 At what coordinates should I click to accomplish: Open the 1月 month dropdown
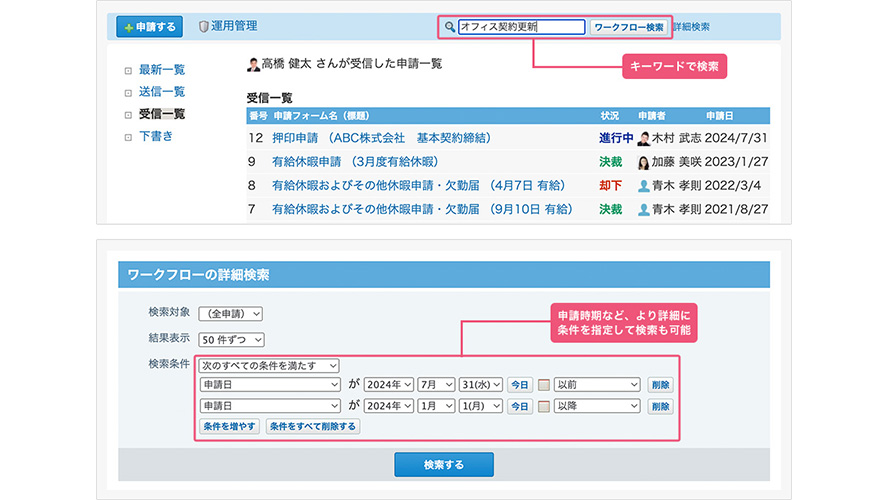coord(436,406)
